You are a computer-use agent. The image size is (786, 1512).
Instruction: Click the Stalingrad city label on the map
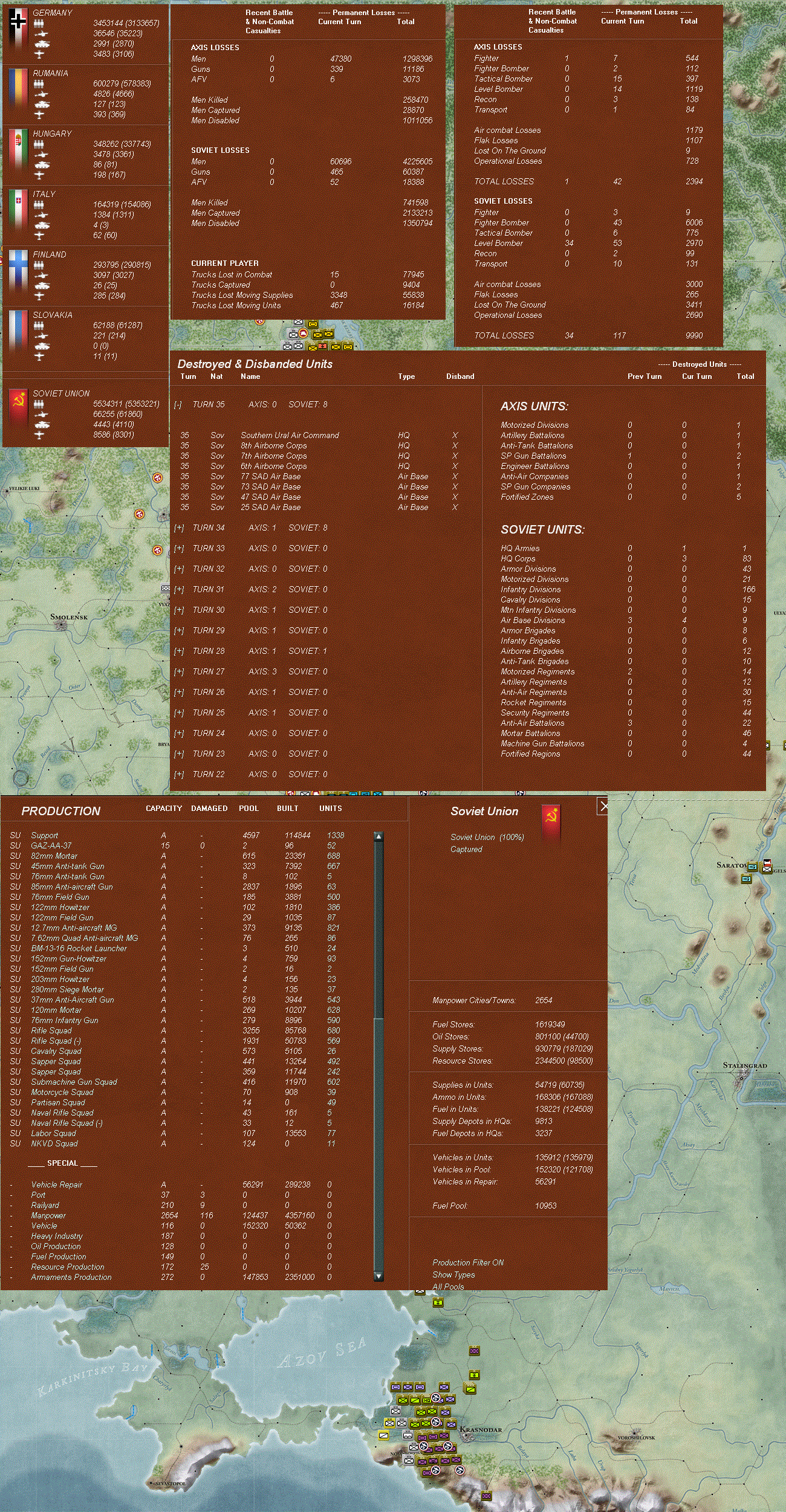pyautogui.click(x=745, y=1065)
